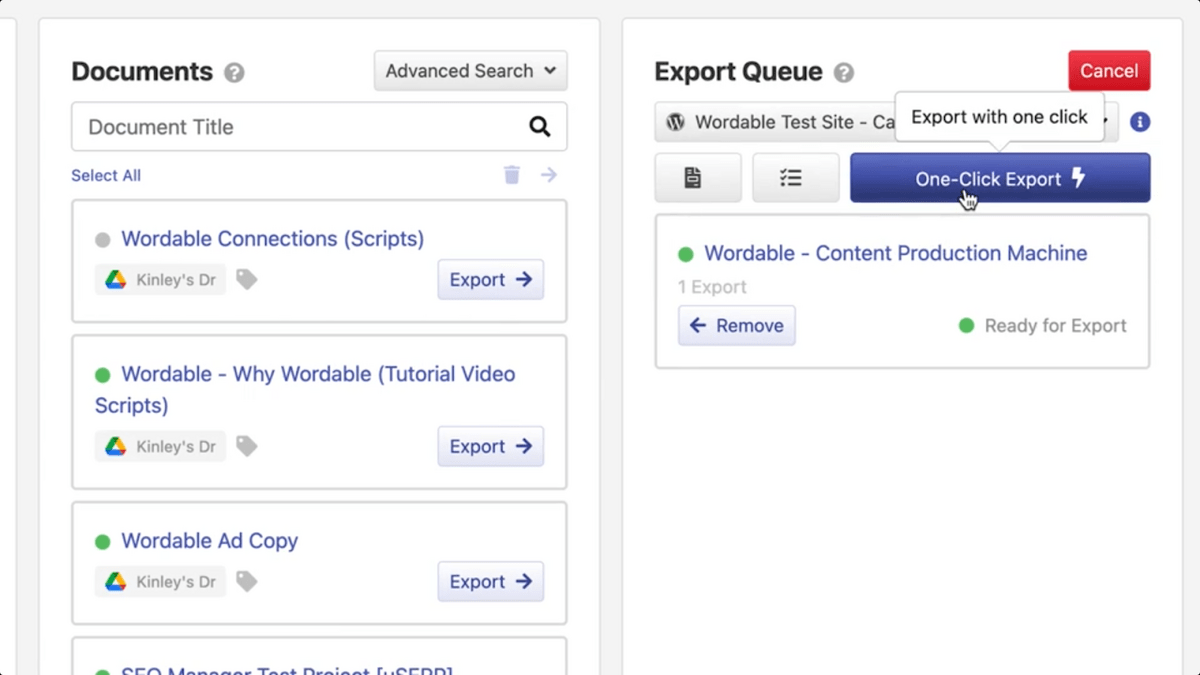Screen dimensions: 1200x675
Task: Click the blue info icon
Action: 1140,122
